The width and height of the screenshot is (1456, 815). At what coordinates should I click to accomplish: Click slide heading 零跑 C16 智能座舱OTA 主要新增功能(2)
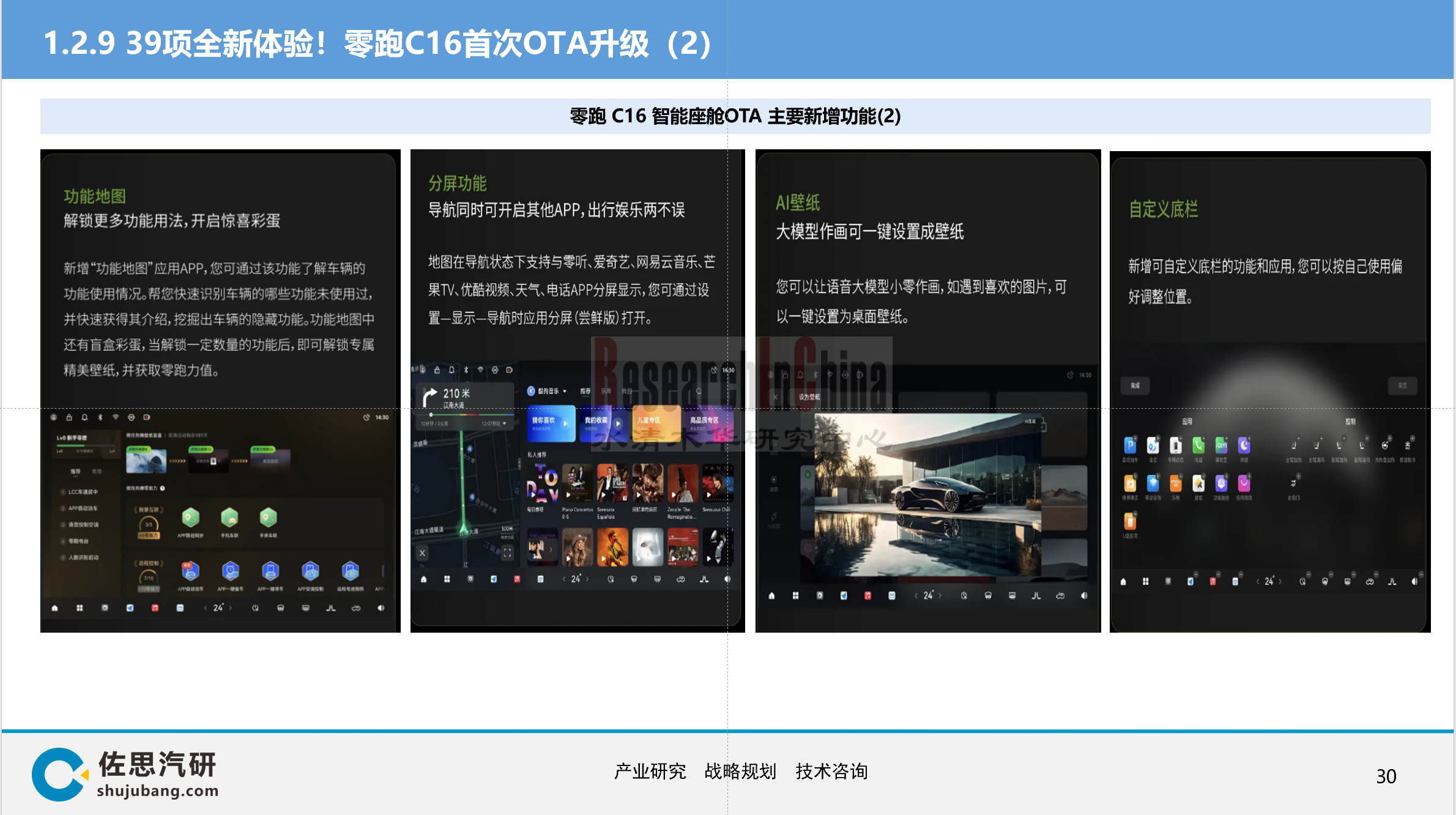[x=735, y=116]
